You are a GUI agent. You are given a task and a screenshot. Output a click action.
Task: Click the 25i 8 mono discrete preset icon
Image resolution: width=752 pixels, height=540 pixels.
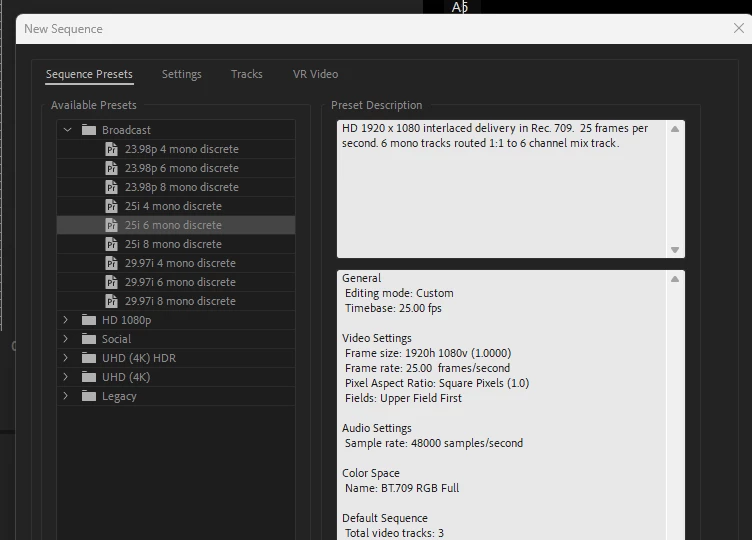111,244
